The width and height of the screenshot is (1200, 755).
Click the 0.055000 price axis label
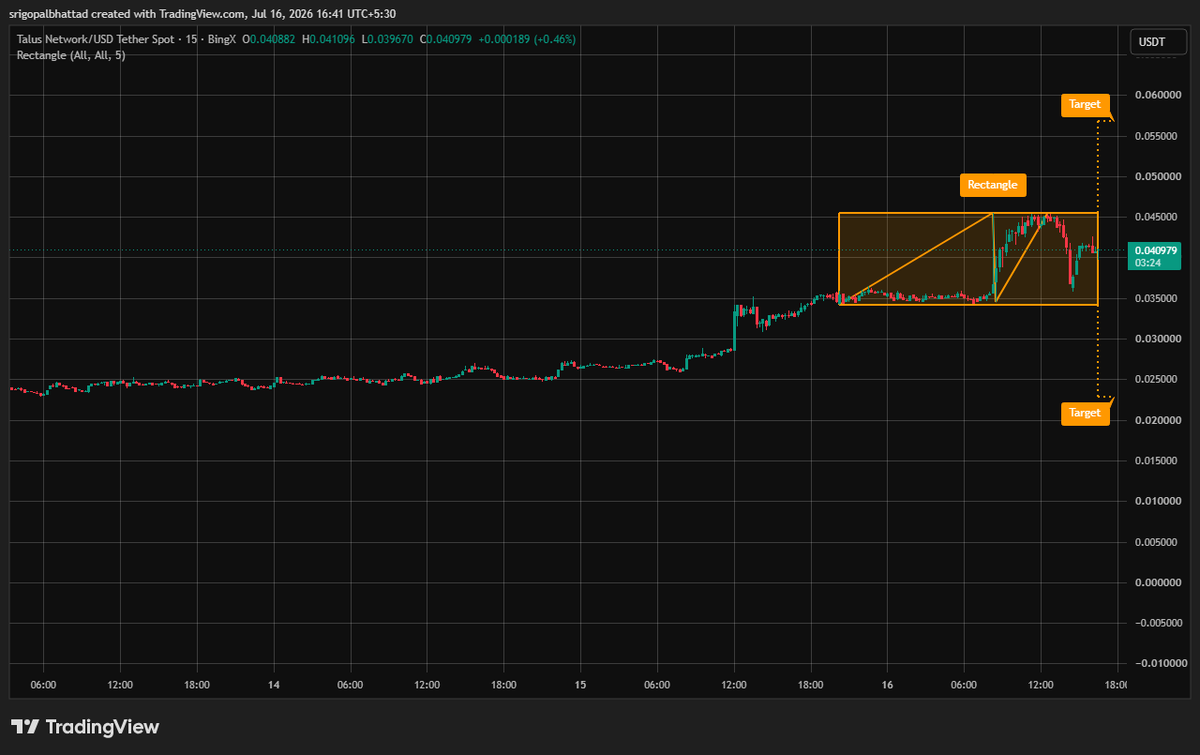pos(1157,136)
